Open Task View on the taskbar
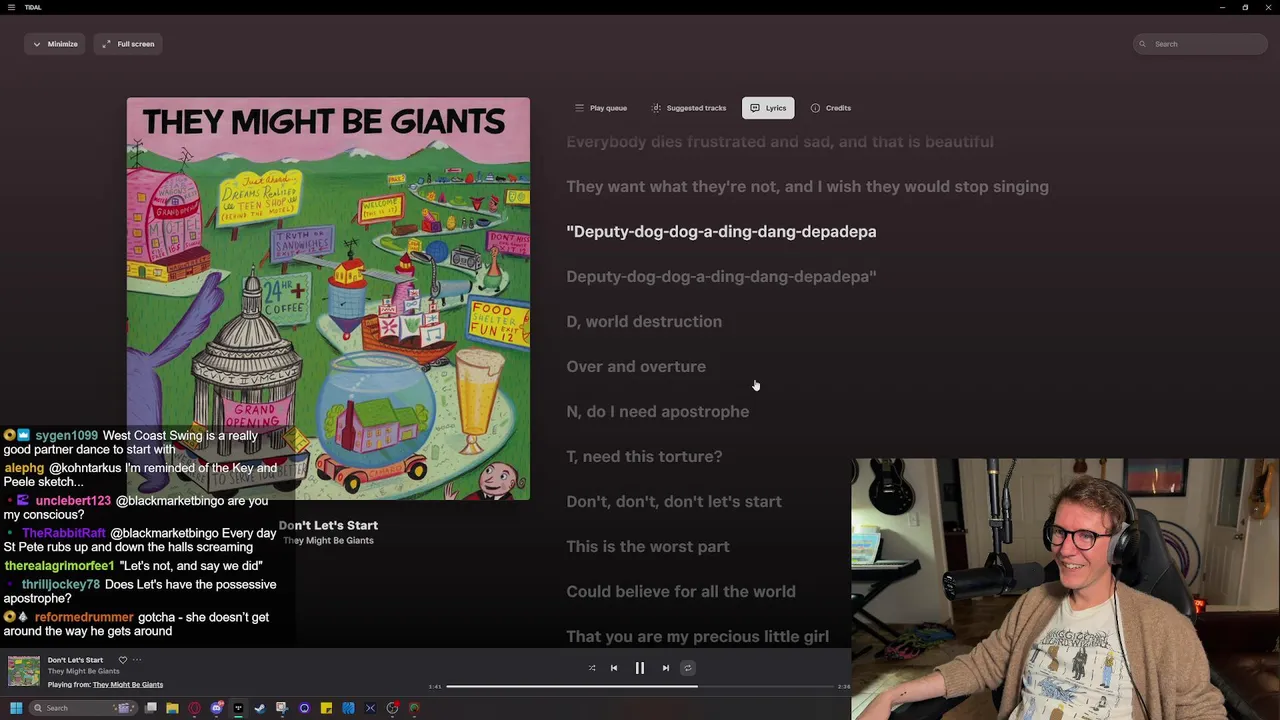Image resolution: width=1280 pixels, height=720 pixels. tap(150, 708)
